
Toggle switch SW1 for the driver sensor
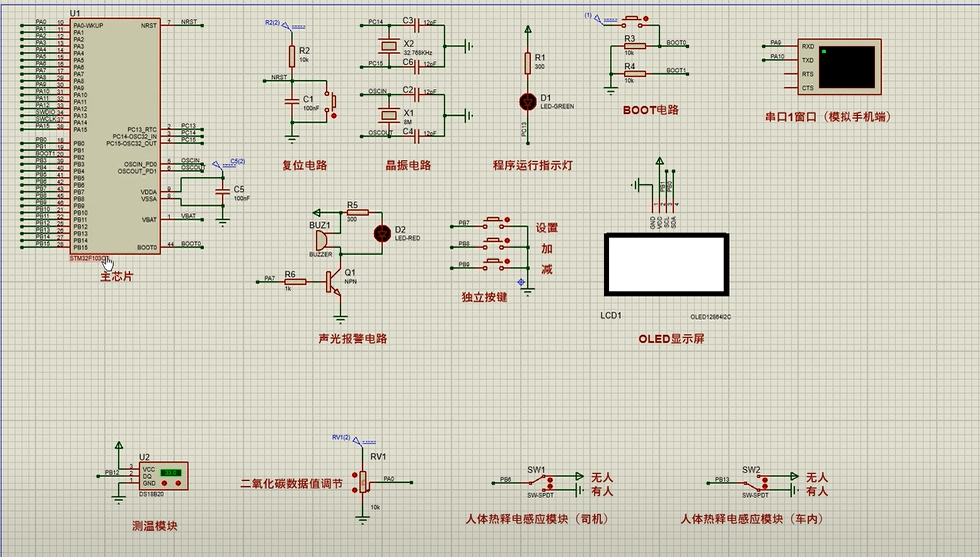[x=540, y=483]
